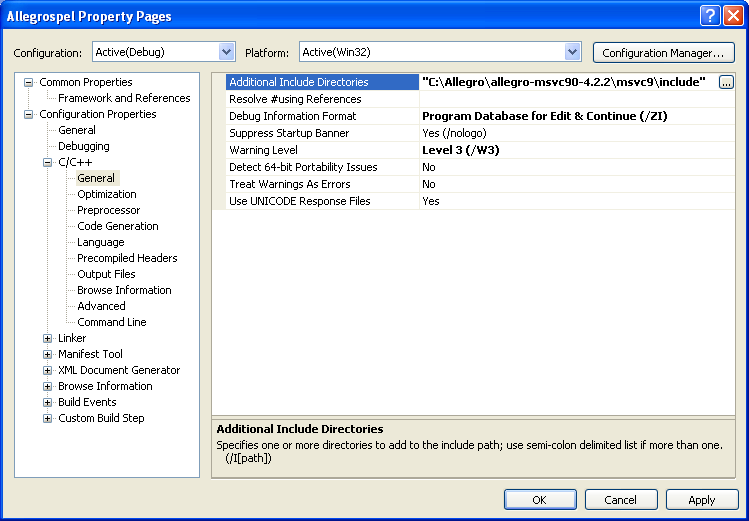Click the Level 3 (/W3) value

tap(577, 150)
